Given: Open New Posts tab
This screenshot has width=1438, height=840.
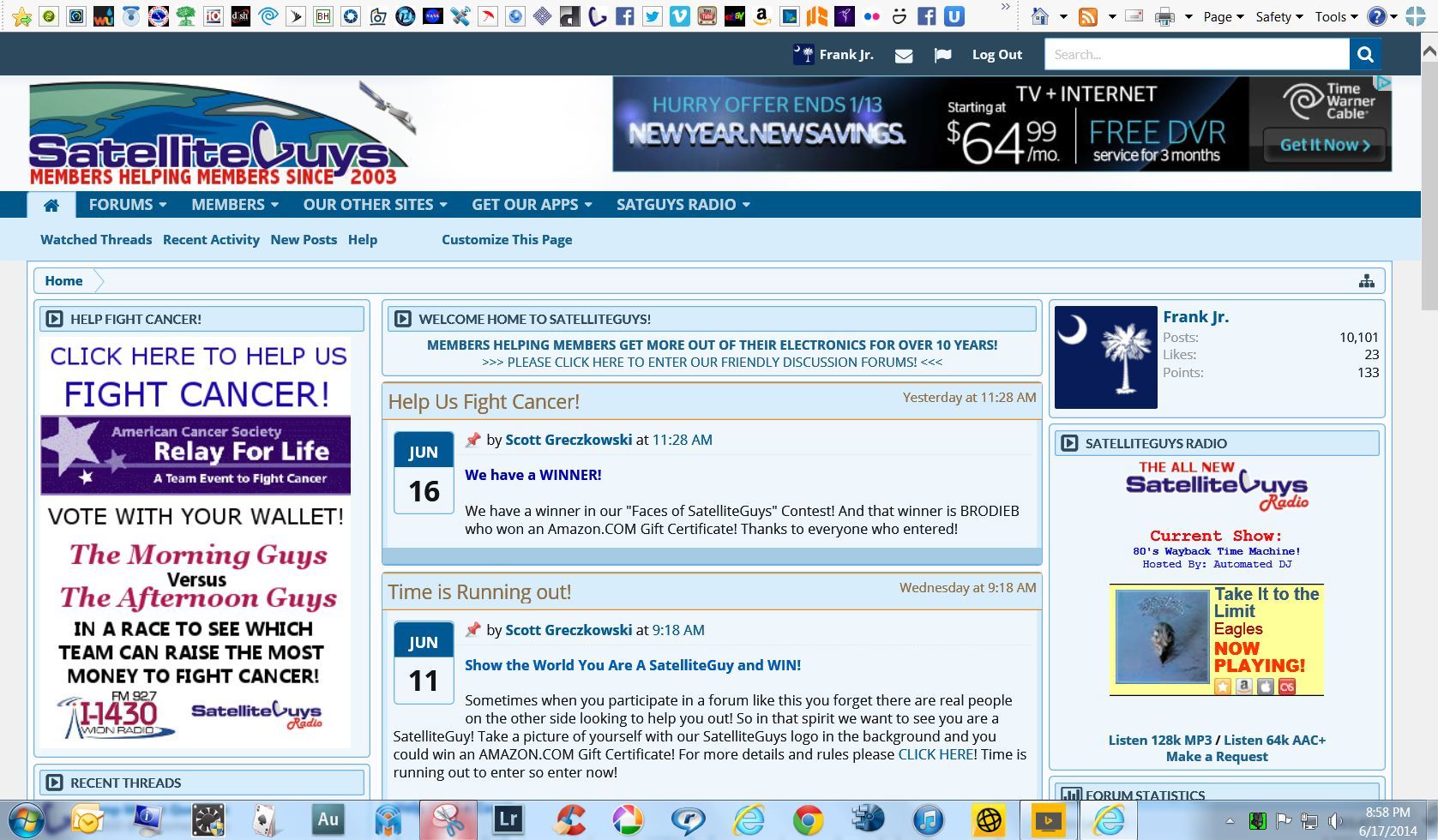Looking at the screenshot, I should pyautogui.click(x=304, y=240).
